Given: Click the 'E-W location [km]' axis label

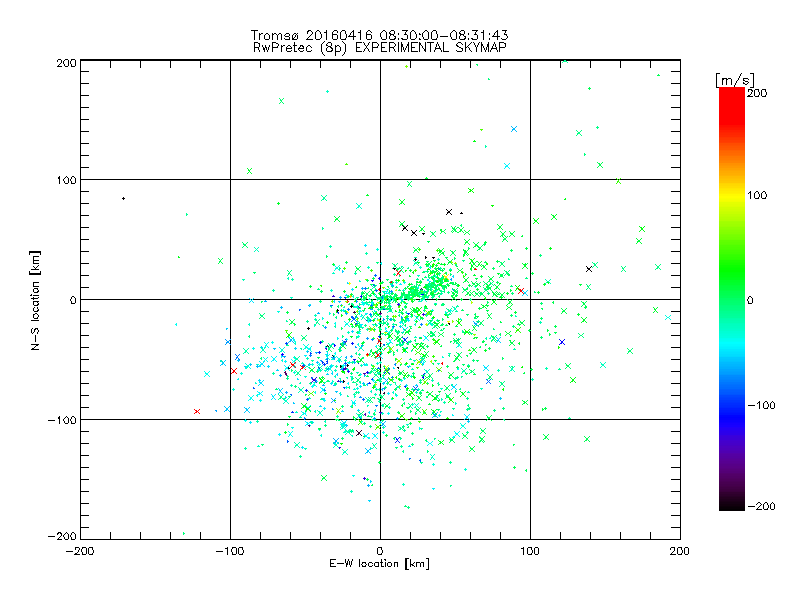Looking at the screenshot, I should (379, 563).
